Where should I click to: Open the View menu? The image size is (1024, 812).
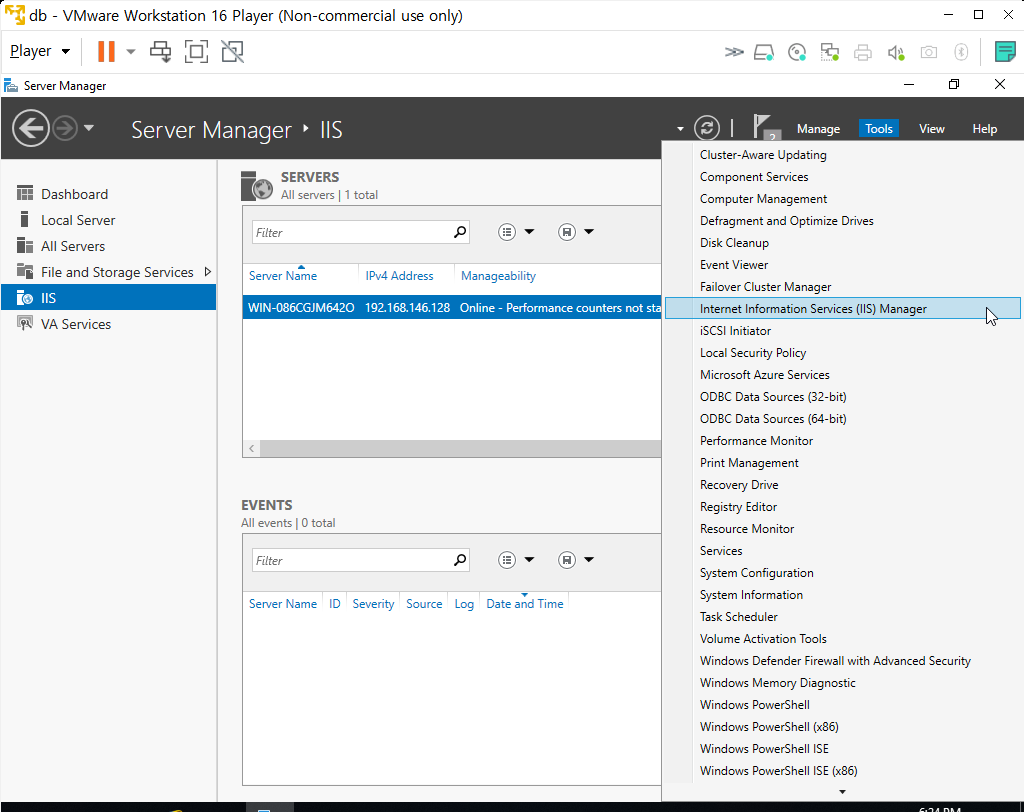tap(931, 129)
